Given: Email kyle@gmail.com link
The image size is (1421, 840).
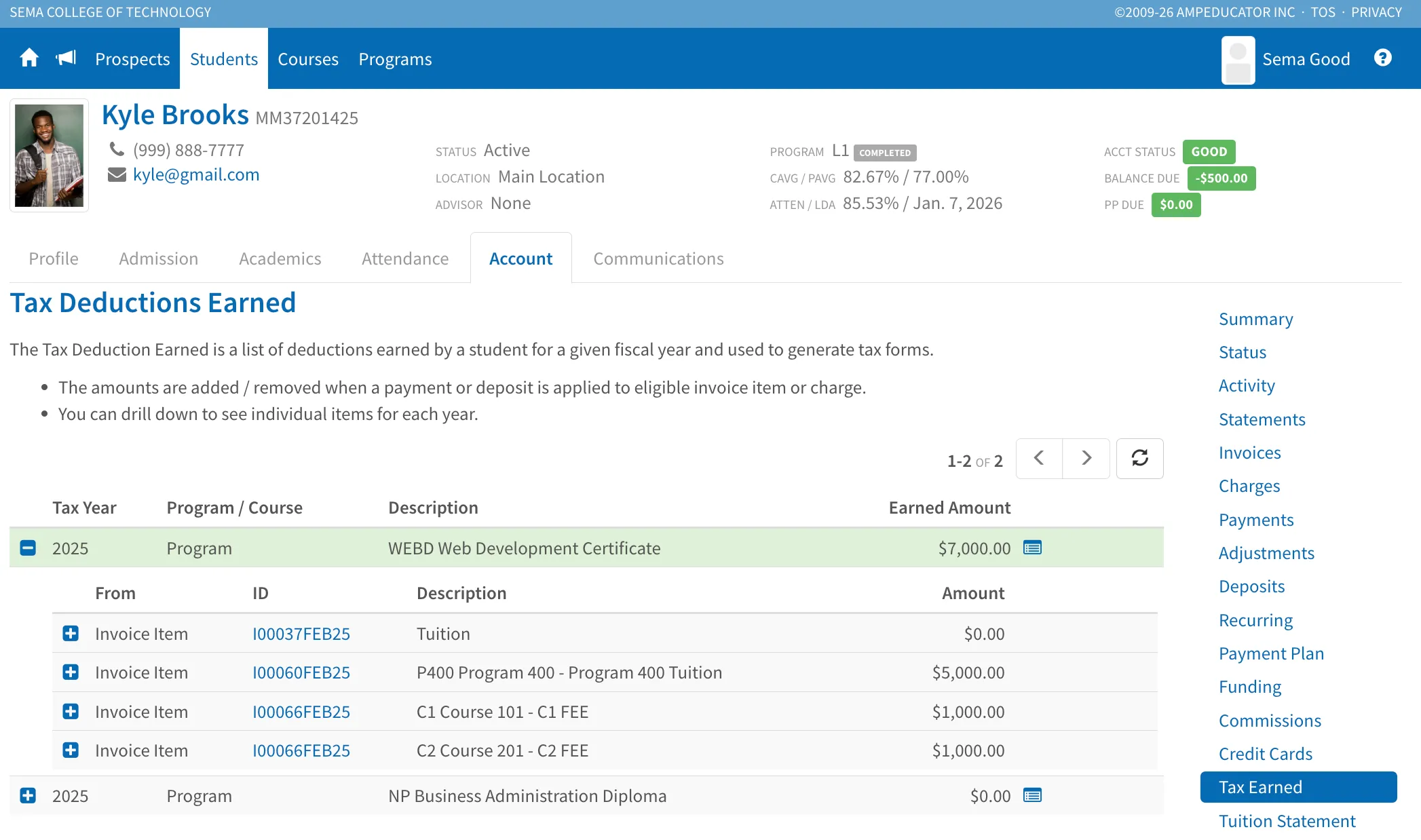Looking at the screenshot, I should [196, 175].
